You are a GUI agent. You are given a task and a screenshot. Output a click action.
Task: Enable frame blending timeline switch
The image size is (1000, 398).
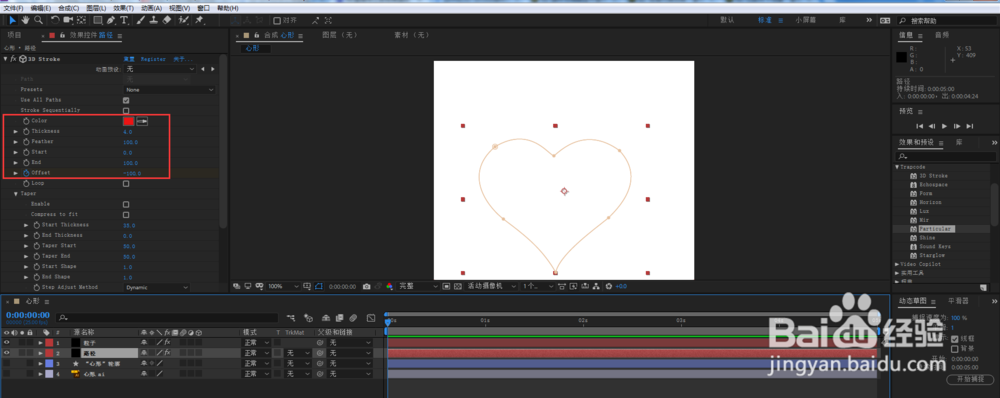[x=339, y=318]
